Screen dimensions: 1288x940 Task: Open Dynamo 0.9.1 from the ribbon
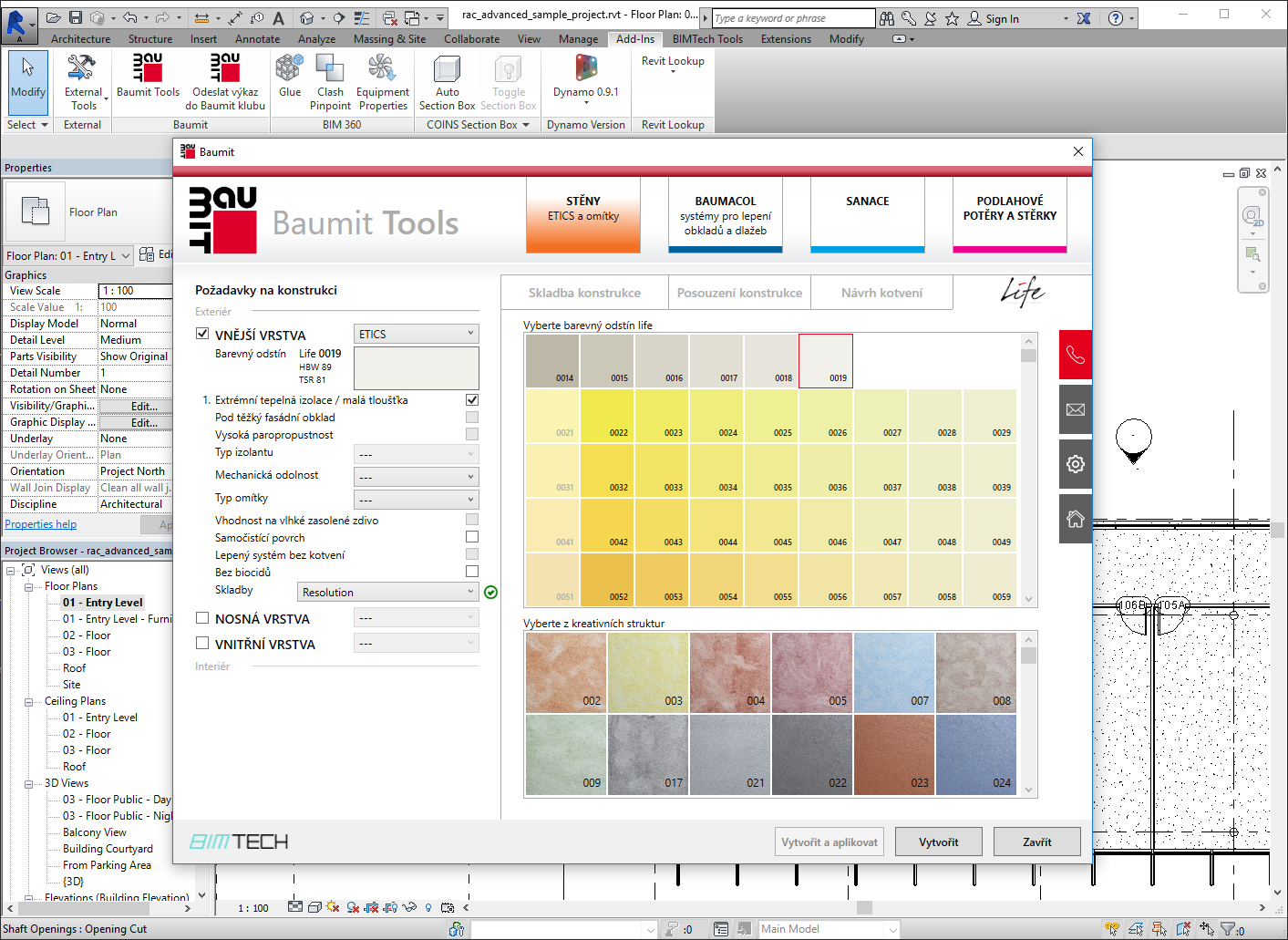(585, 76)
